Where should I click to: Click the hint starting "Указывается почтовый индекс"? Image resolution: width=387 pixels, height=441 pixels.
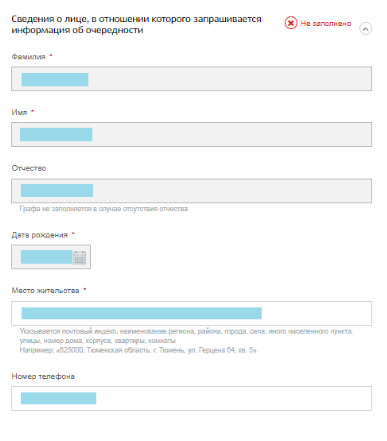coord(186,336)
